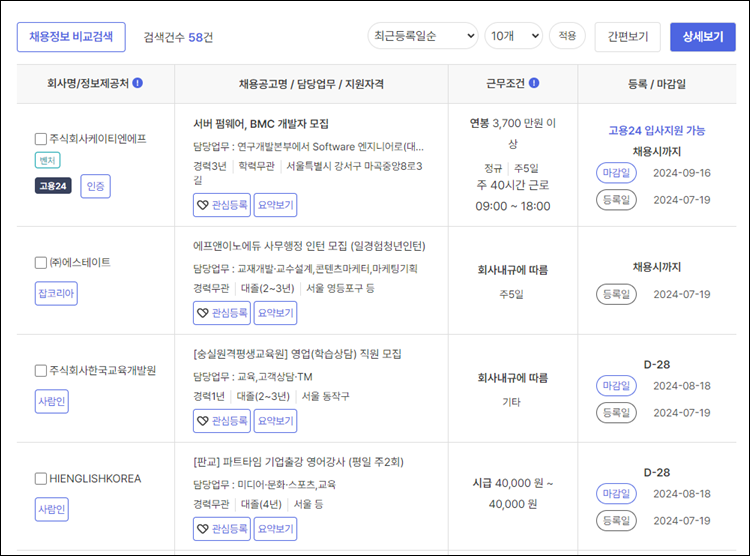This screenshot has width=750, height=556.
Task: Check the 주식회사한국교육개발원 checkbox
Action: 41,371
